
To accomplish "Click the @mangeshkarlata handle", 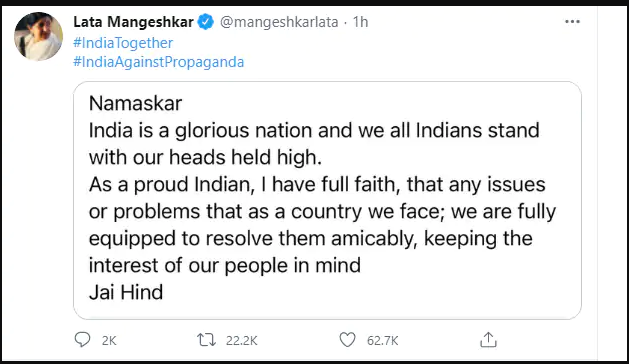I will tap(279, 22).
